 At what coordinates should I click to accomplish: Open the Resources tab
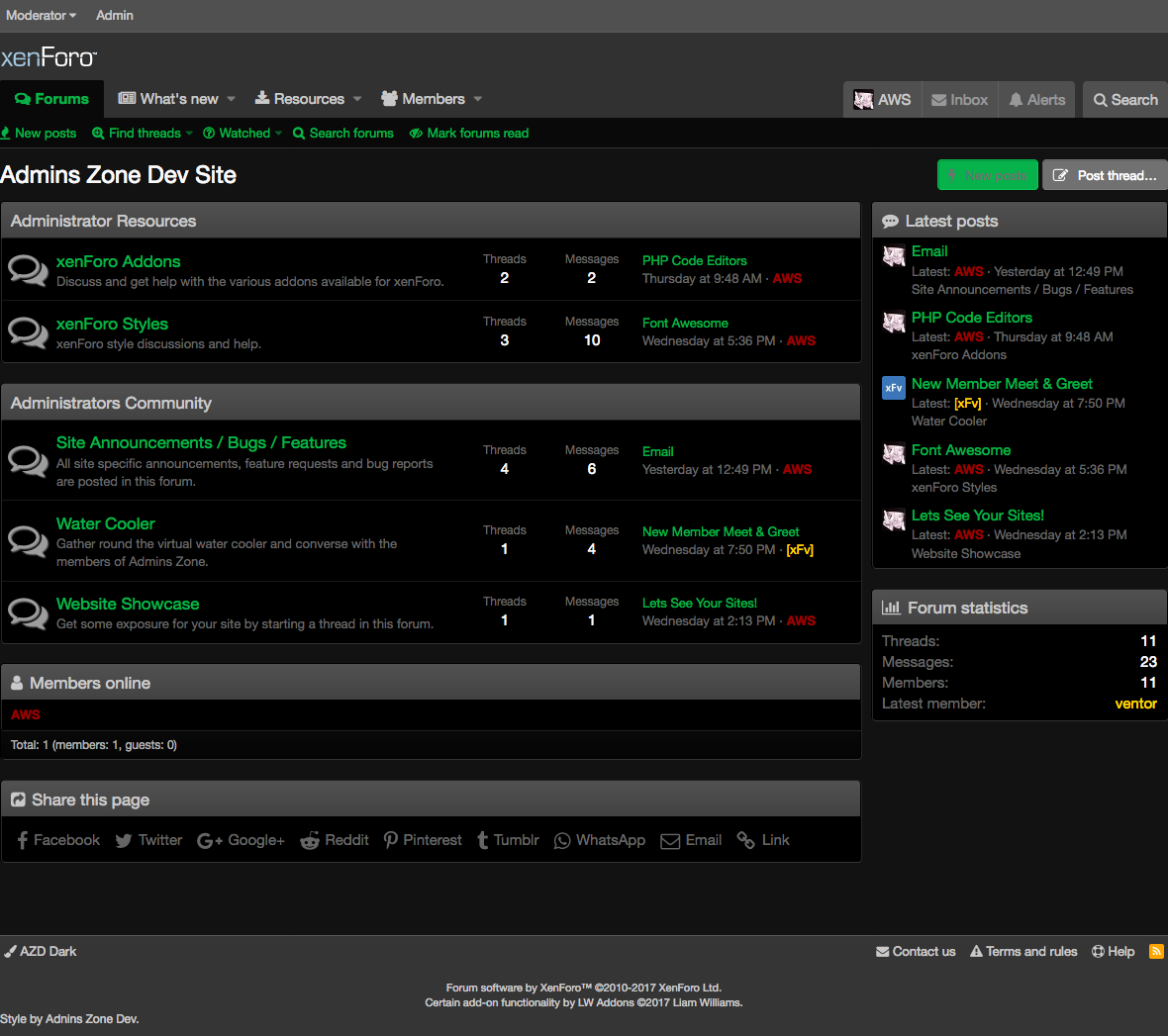click(x=300, y=99)
